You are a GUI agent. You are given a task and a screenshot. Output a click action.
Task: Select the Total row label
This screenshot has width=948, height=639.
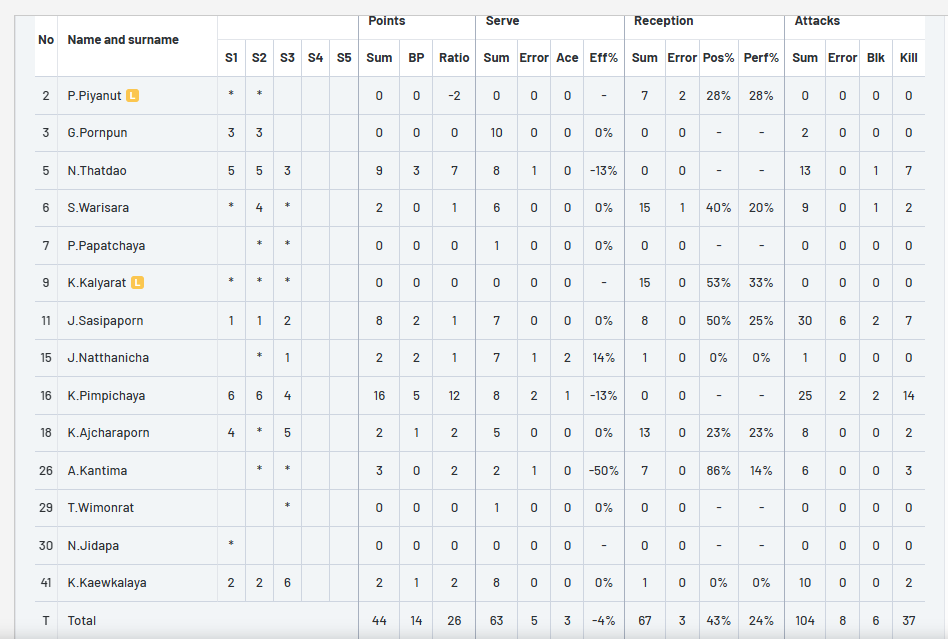click(82, 621)
